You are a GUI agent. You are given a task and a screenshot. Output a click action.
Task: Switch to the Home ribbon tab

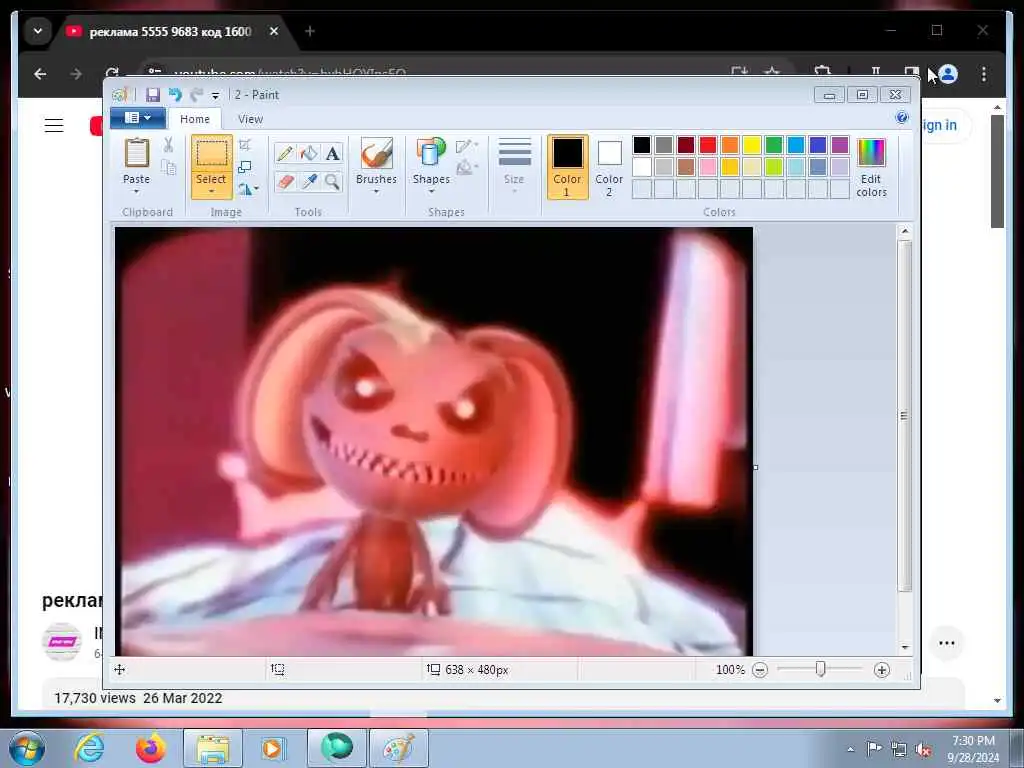[x=195, y=119]
